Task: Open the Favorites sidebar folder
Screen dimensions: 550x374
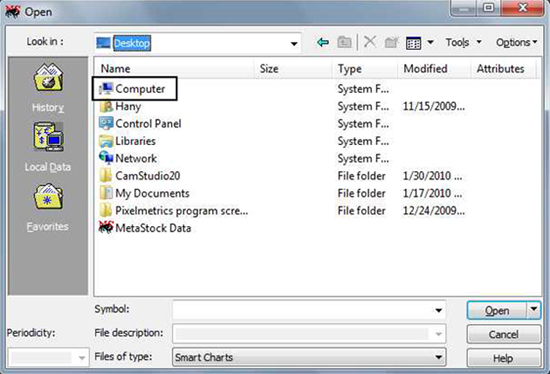Action: point(48,196)
